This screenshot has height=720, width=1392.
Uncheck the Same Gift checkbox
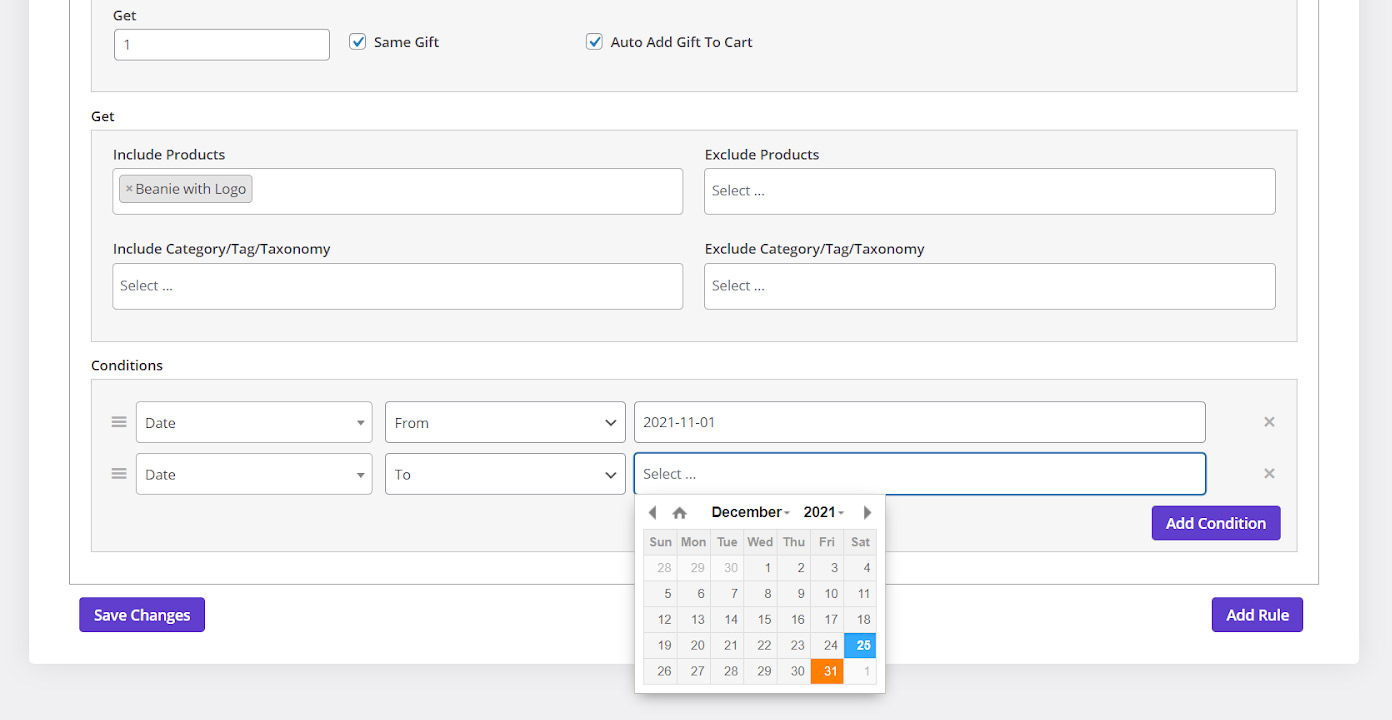pyautogui.click(x=358, y=42)
